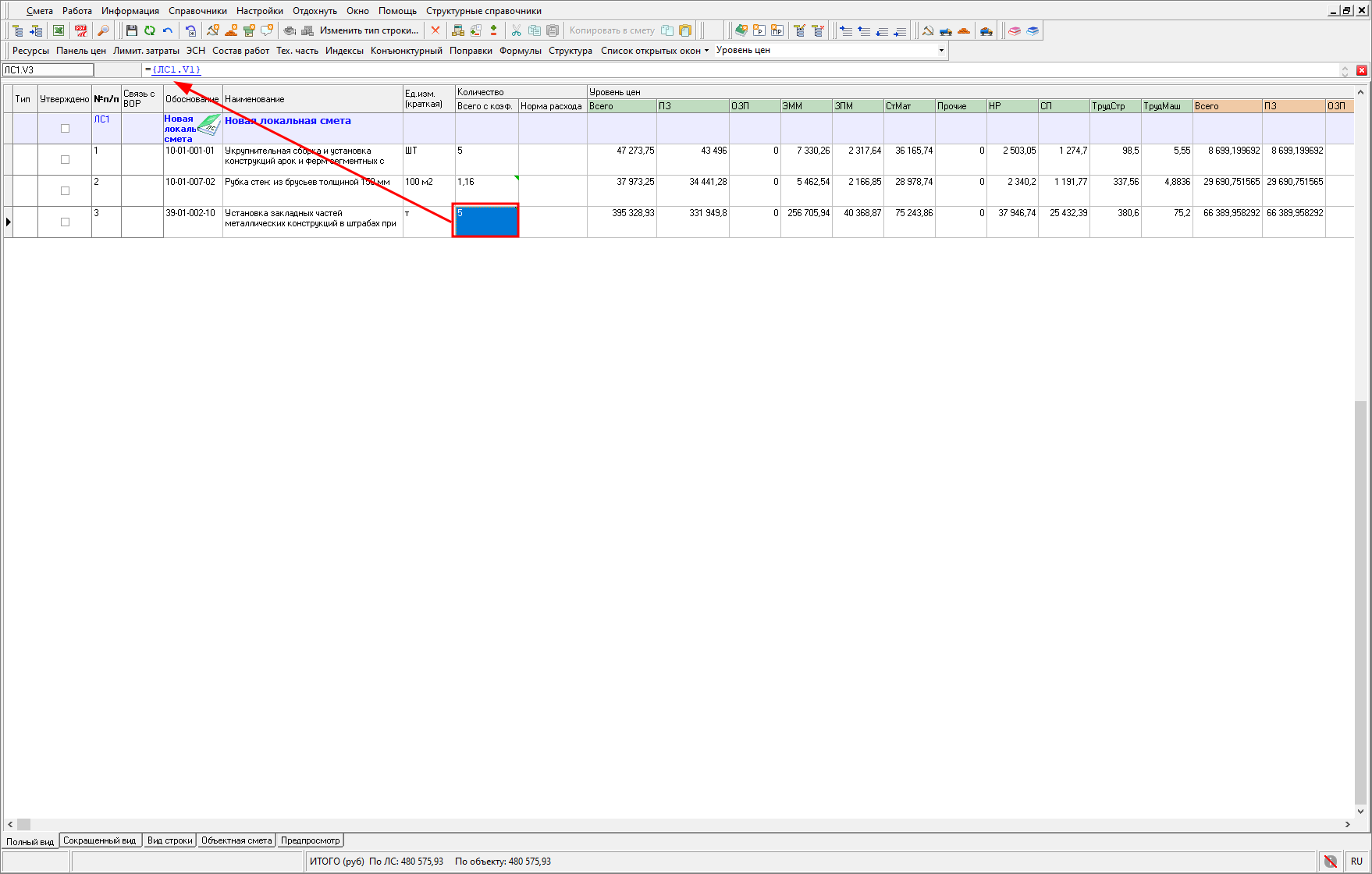Image resolution: width=1372 pixels, height=874 pixels.
Task: Open the Лимит. затраты panel button
Action: 146,51
